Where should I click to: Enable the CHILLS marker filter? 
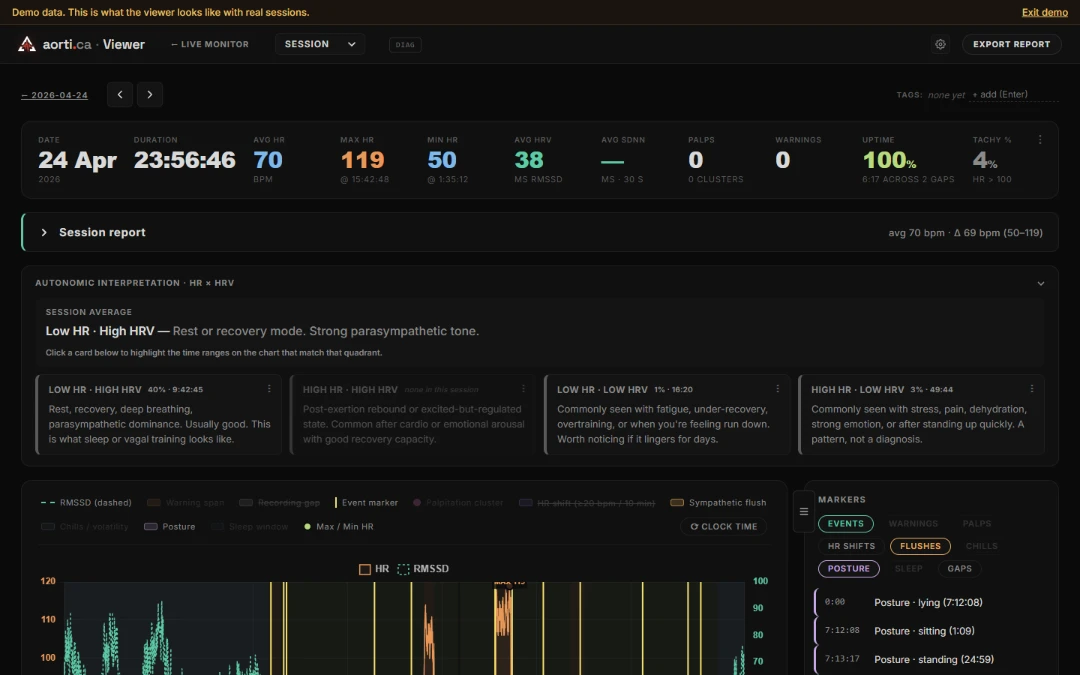coord(982,546)
